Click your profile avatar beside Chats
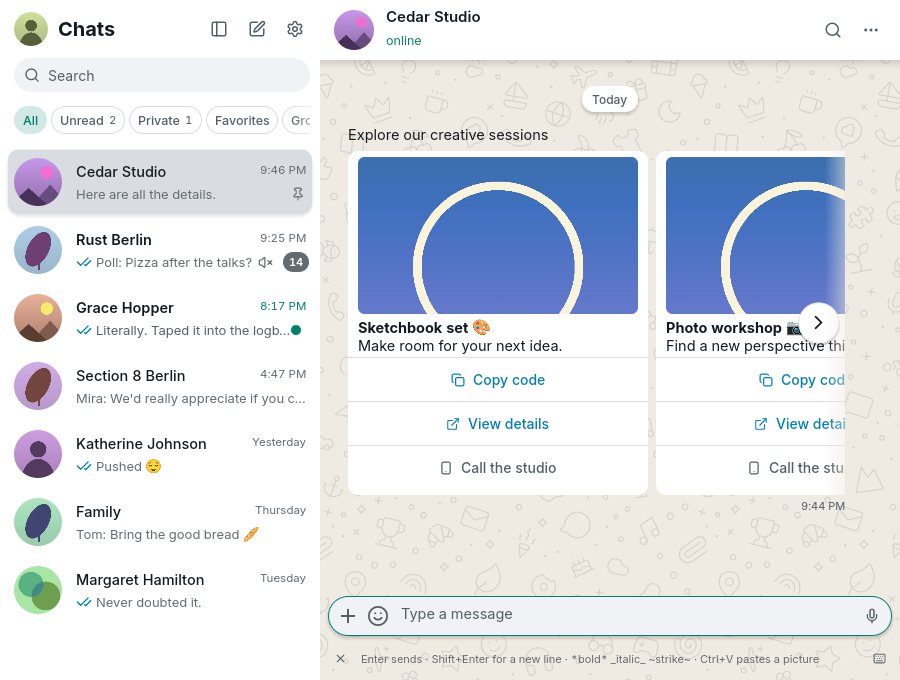Image resolution: width=900 pixels, height=680 pixels. click(31, 29)
